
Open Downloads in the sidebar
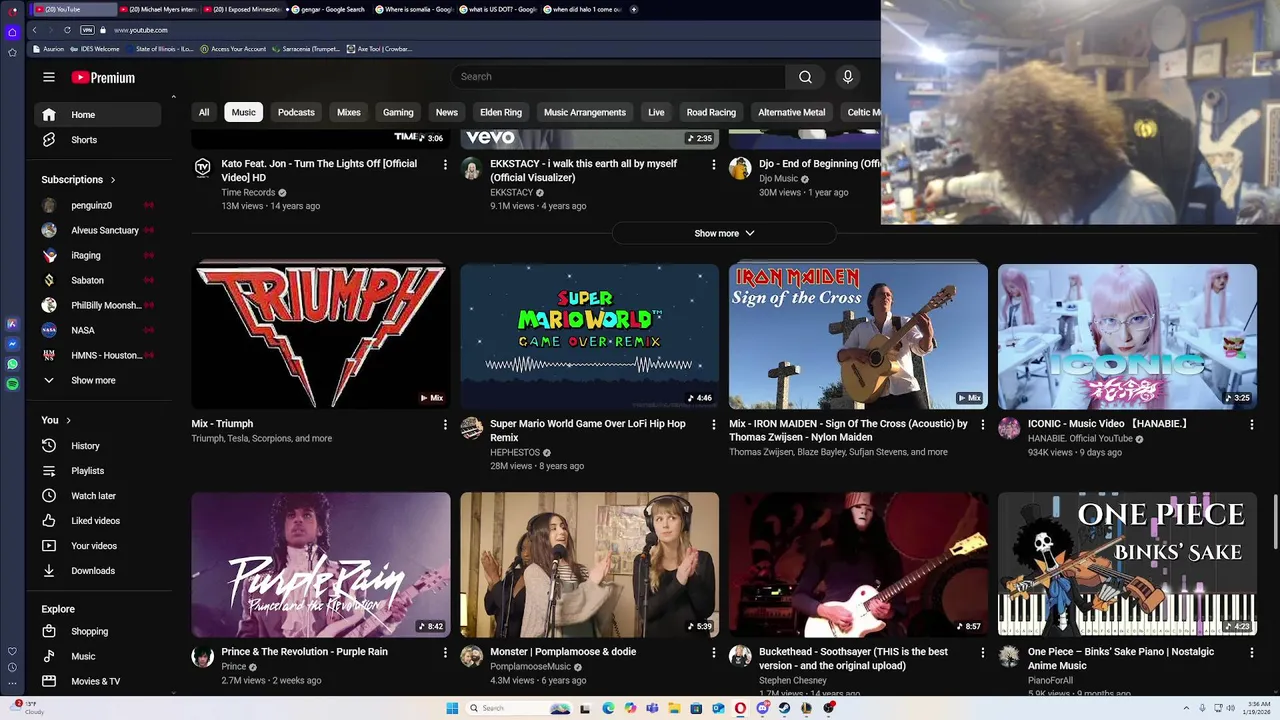(98, 571)
